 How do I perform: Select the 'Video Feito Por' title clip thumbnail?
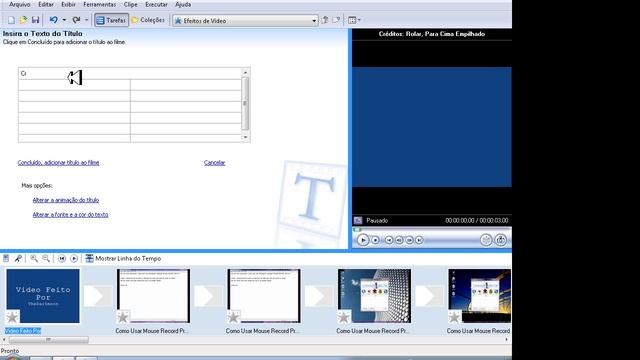point(43,296)
